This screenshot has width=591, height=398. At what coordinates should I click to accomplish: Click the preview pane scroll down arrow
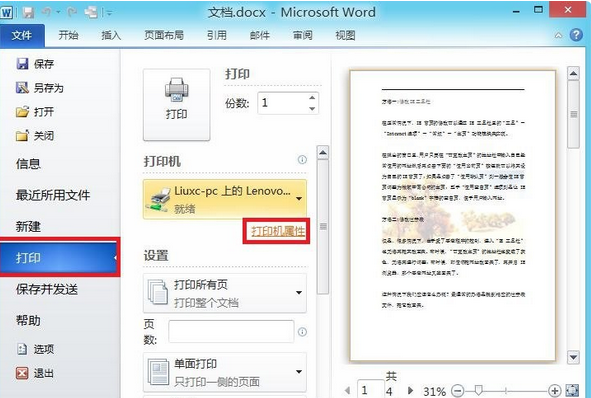point(573,357)
